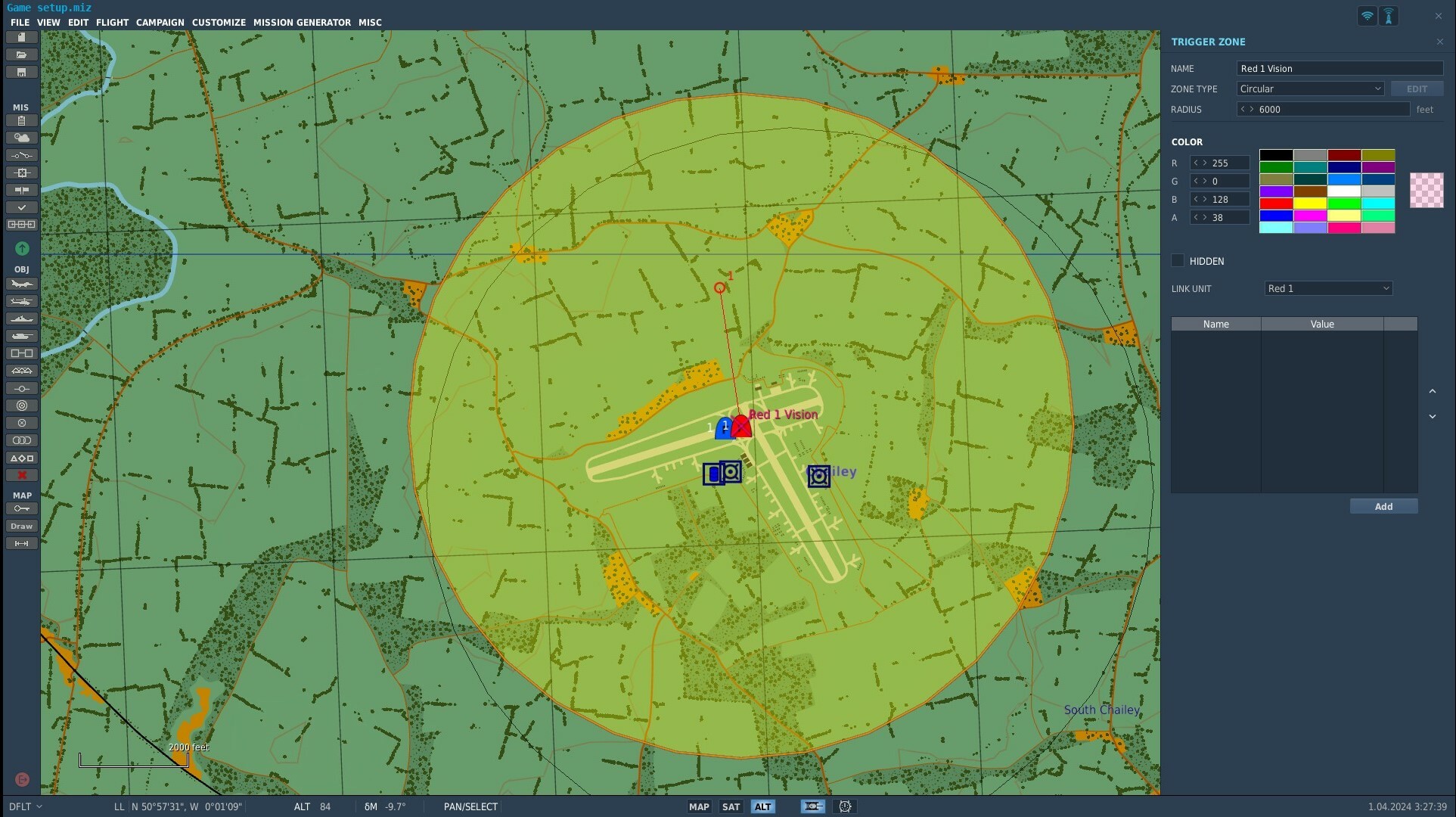Open the briefing clipboard tool
The image size is (1456, 817).
click(21, 120)
